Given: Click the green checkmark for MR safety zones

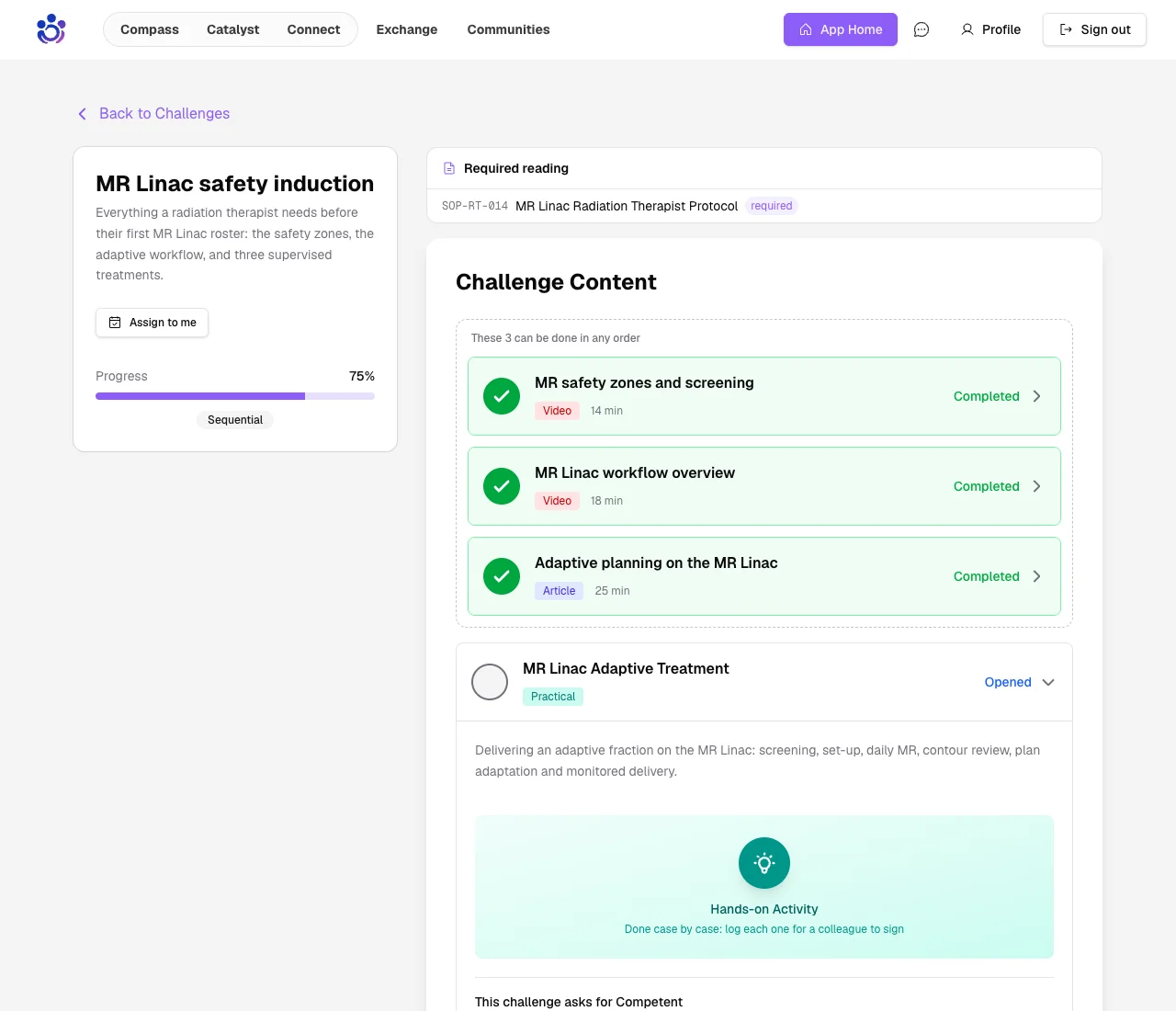Looking at the screenshot, I should (x=502, y=396).
